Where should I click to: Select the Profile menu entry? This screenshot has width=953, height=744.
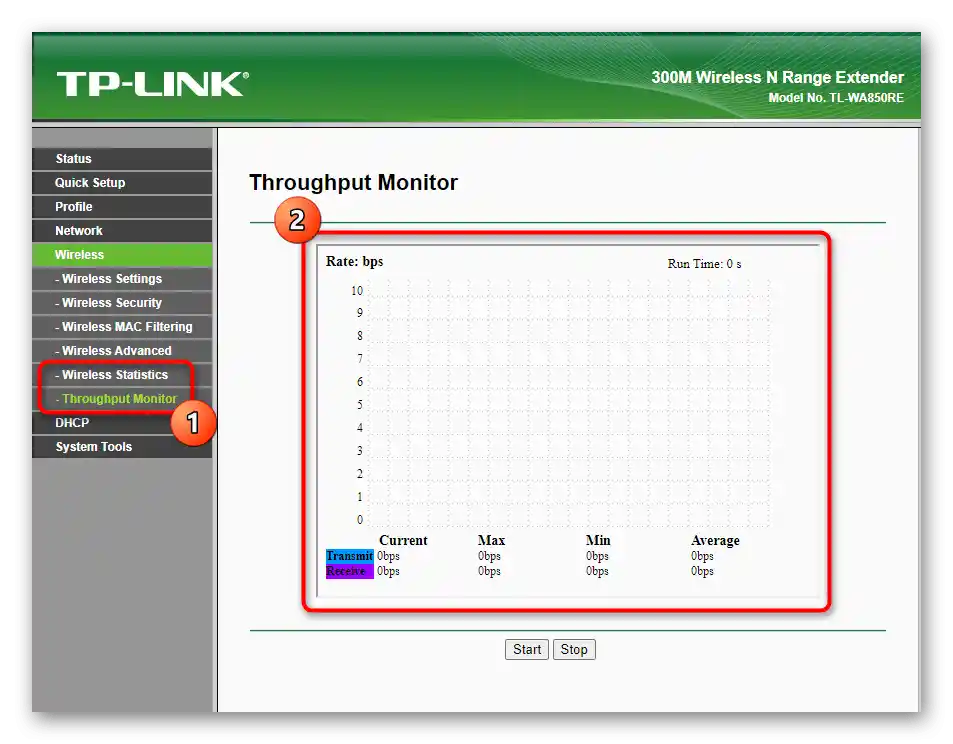[122, 207]
